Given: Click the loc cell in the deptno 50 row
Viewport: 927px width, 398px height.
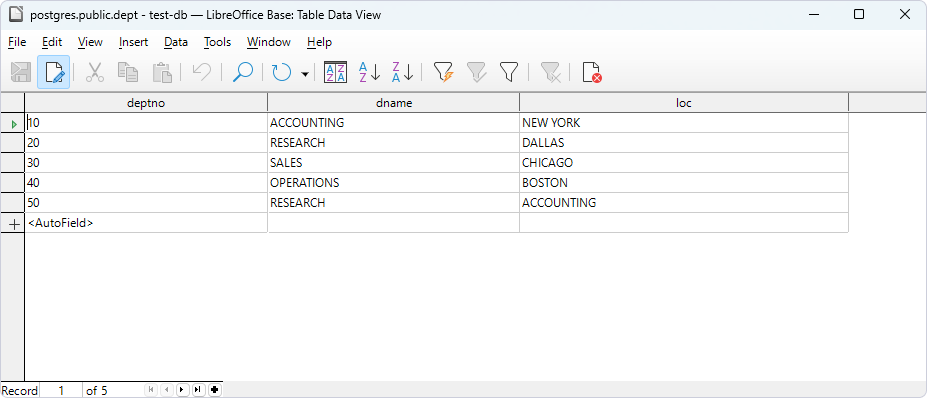Looking at the screenshot, I should pos(684,203).
